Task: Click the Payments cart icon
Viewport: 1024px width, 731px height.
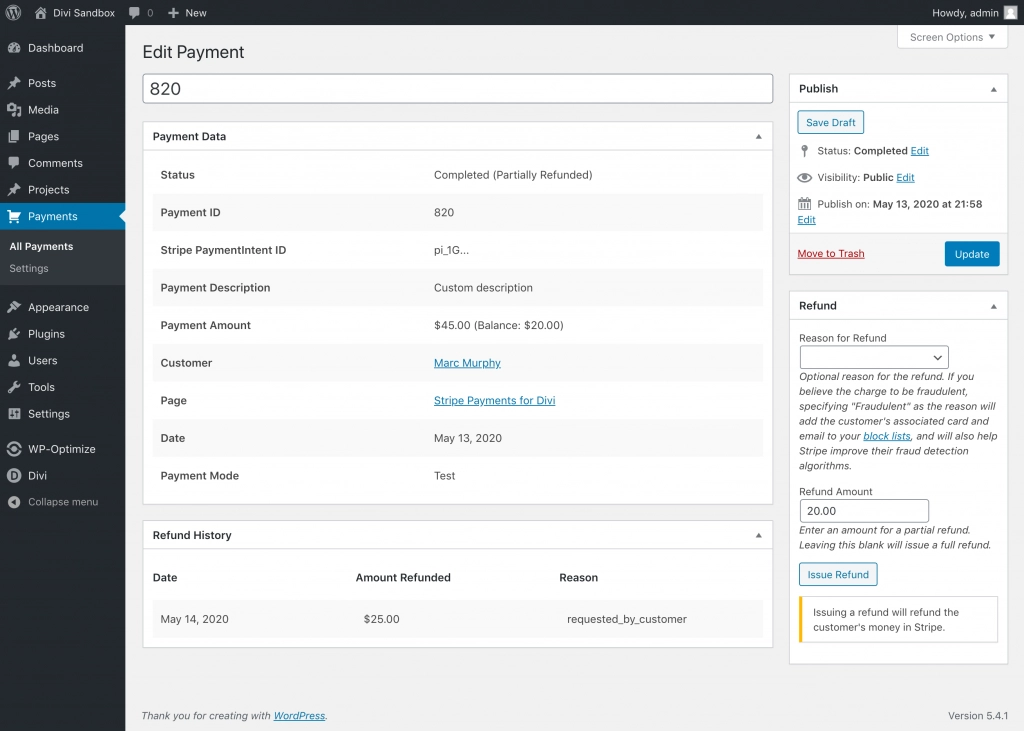Action: point(14,216)
